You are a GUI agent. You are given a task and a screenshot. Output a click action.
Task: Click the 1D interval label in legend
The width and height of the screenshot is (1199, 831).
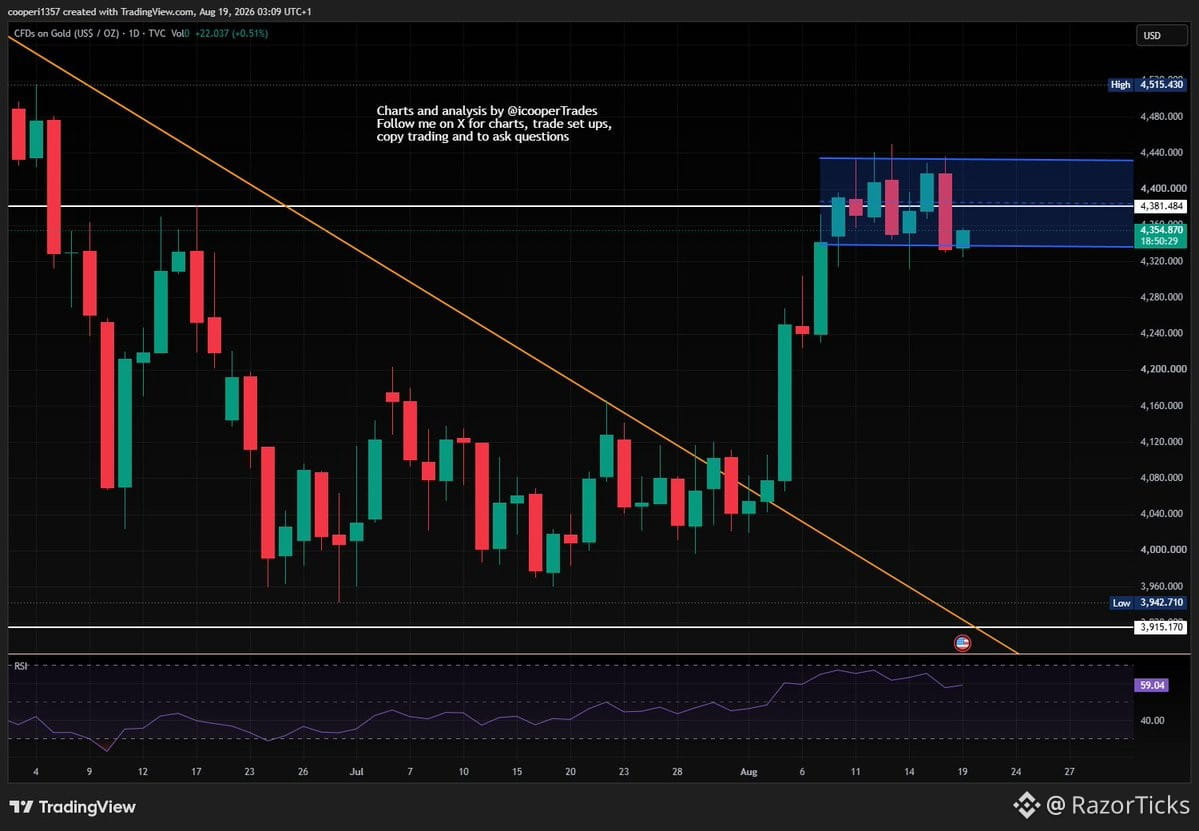(x=135, y=34)
